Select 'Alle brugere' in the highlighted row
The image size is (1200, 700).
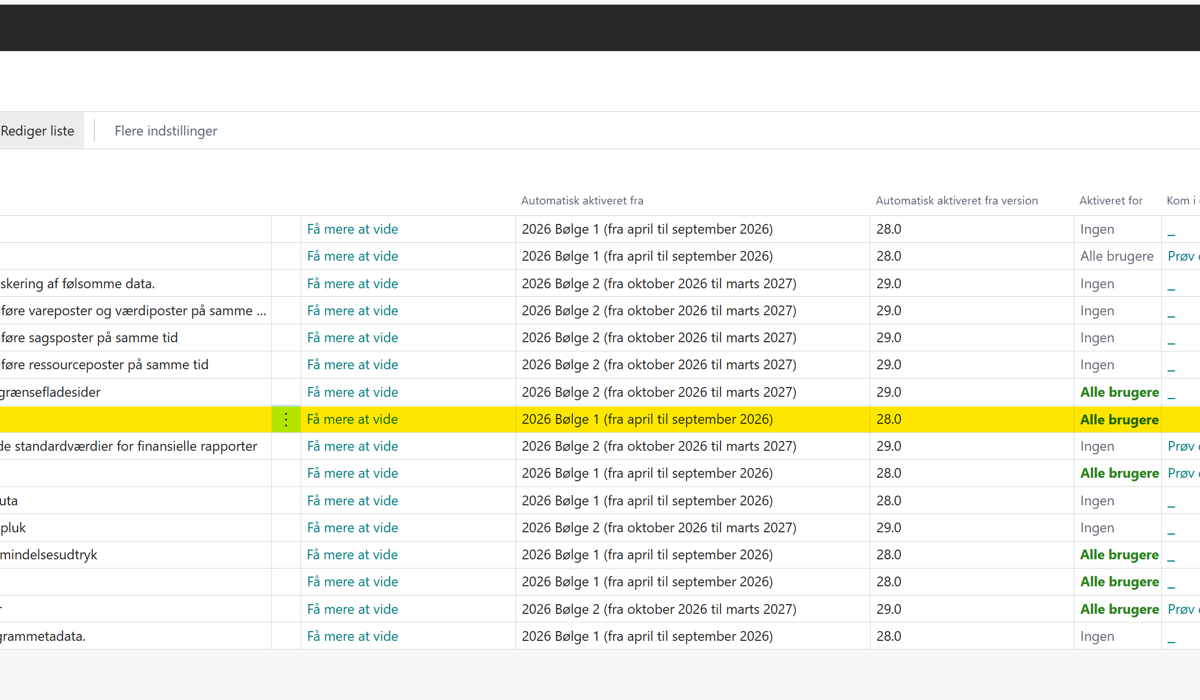(x=1119, y=420)
